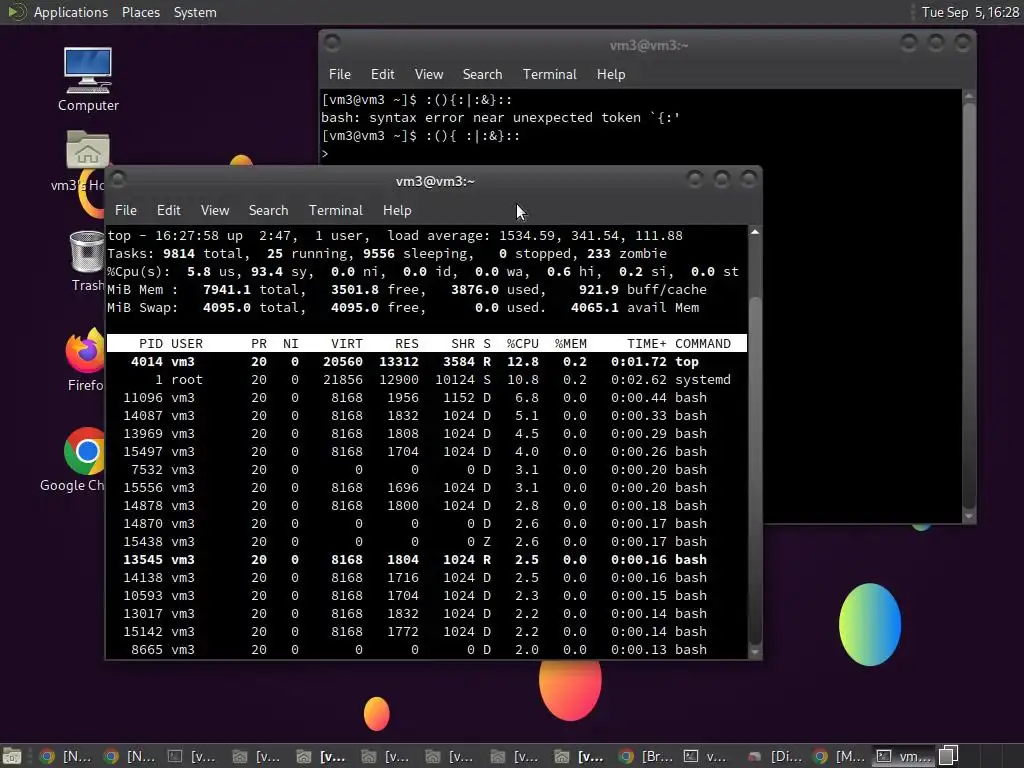Select the bold running row PID 13545

(x=426, y=560)
